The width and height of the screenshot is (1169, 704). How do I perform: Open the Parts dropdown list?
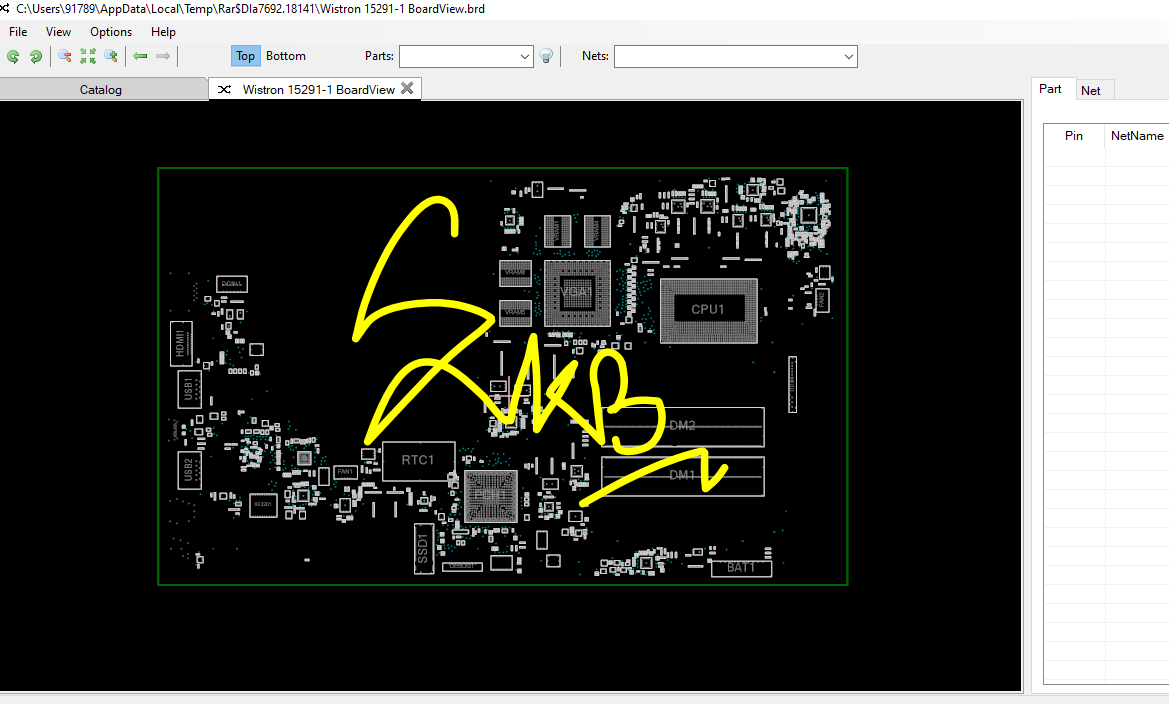click(524, 57)
